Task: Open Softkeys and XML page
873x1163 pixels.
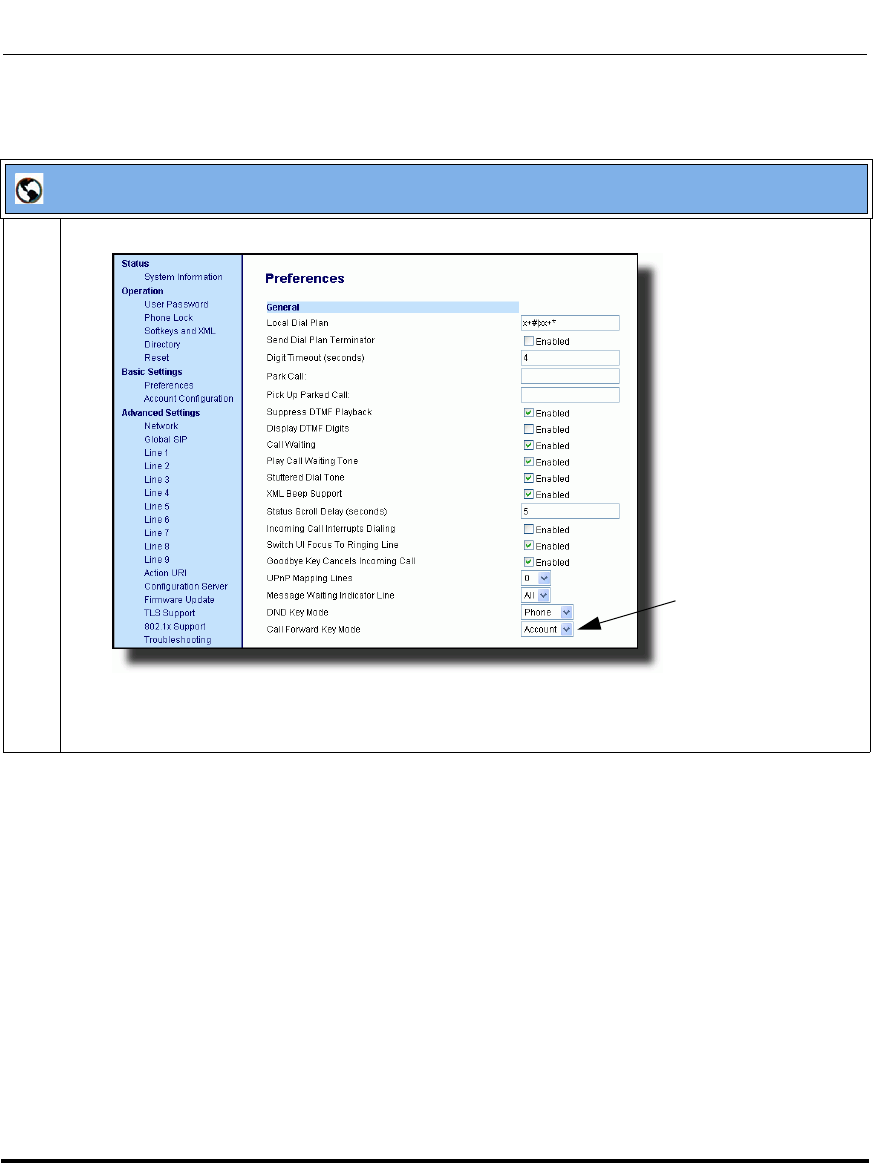Action: coord(180,332)
